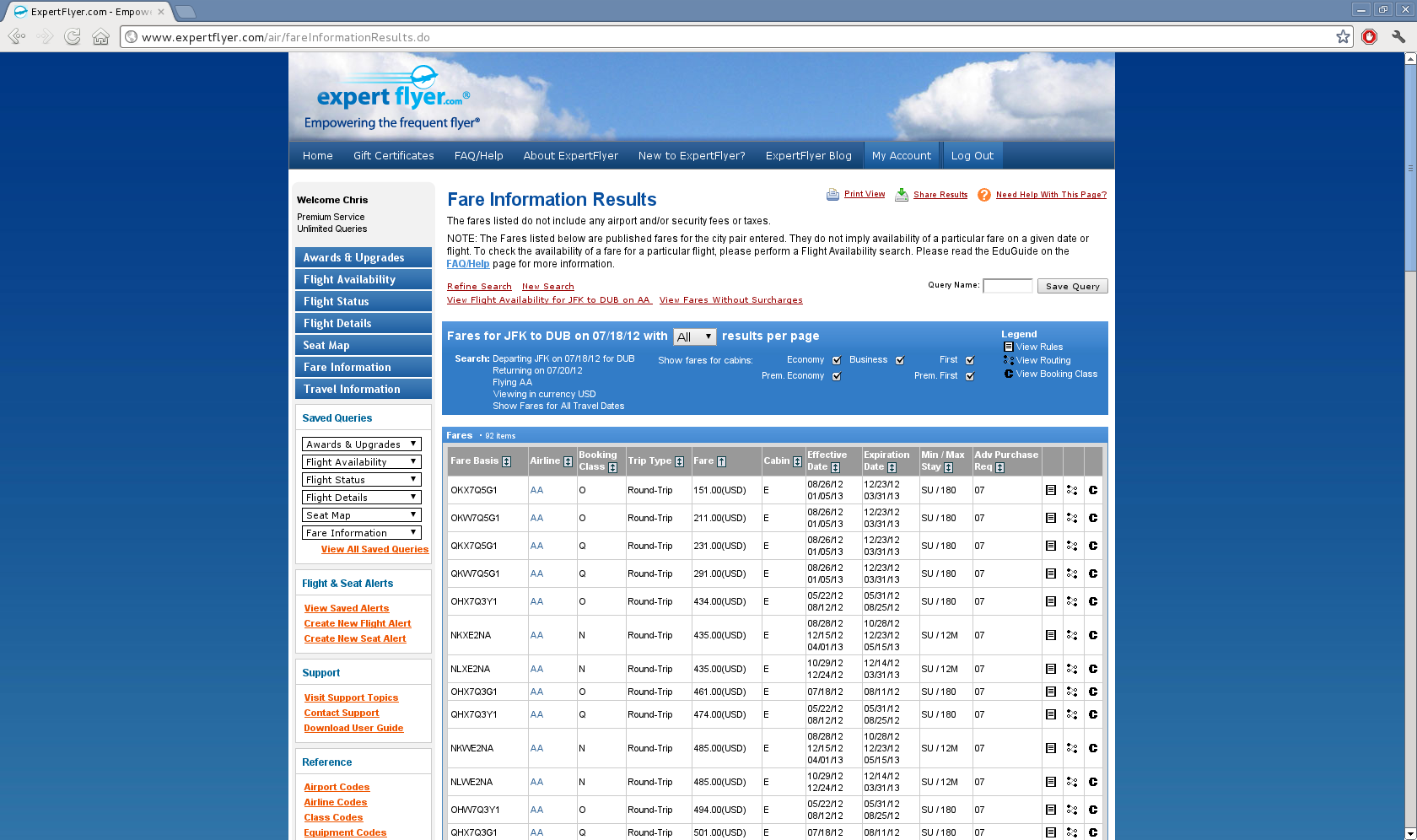Image resolution: width=1417 pixels, height=840 pixels.
Task: Follow the Refine Search link
Action: 479,287
